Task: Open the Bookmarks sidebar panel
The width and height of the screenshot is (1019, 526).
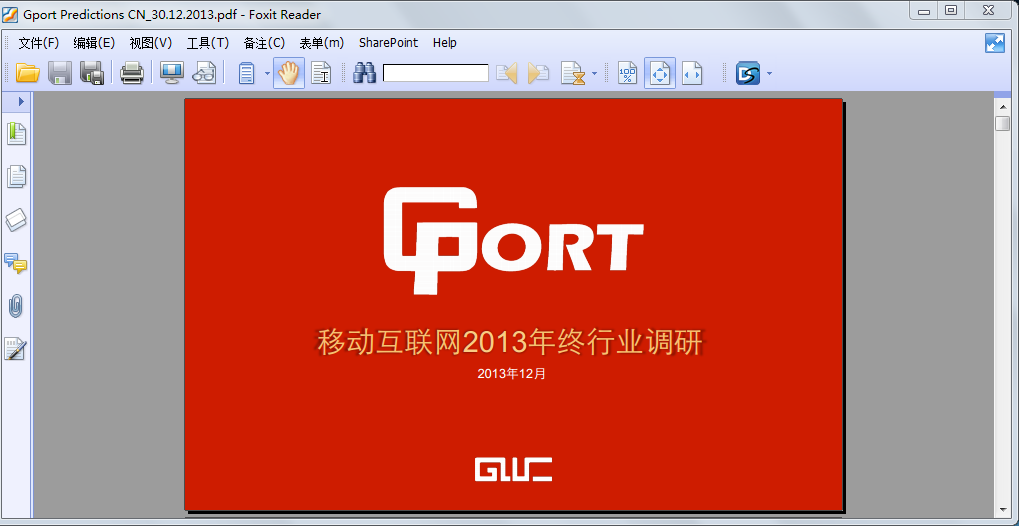Action: 16,134
